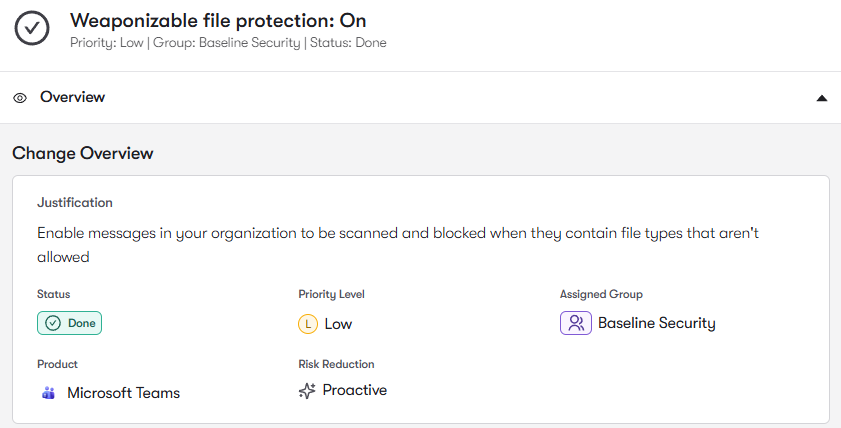Click the priority and group subtitle line
Viewport: 841px width, 428px height.
(x=228, y=43)
